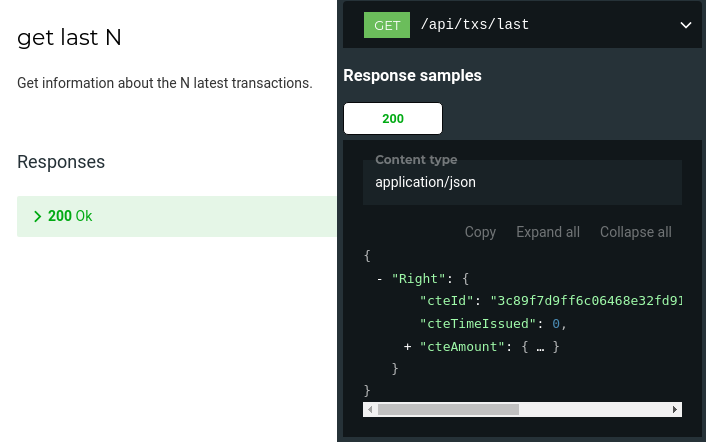
Task: Expand the /api/txs/last endpoint chevron
Action: click(686, 25)
